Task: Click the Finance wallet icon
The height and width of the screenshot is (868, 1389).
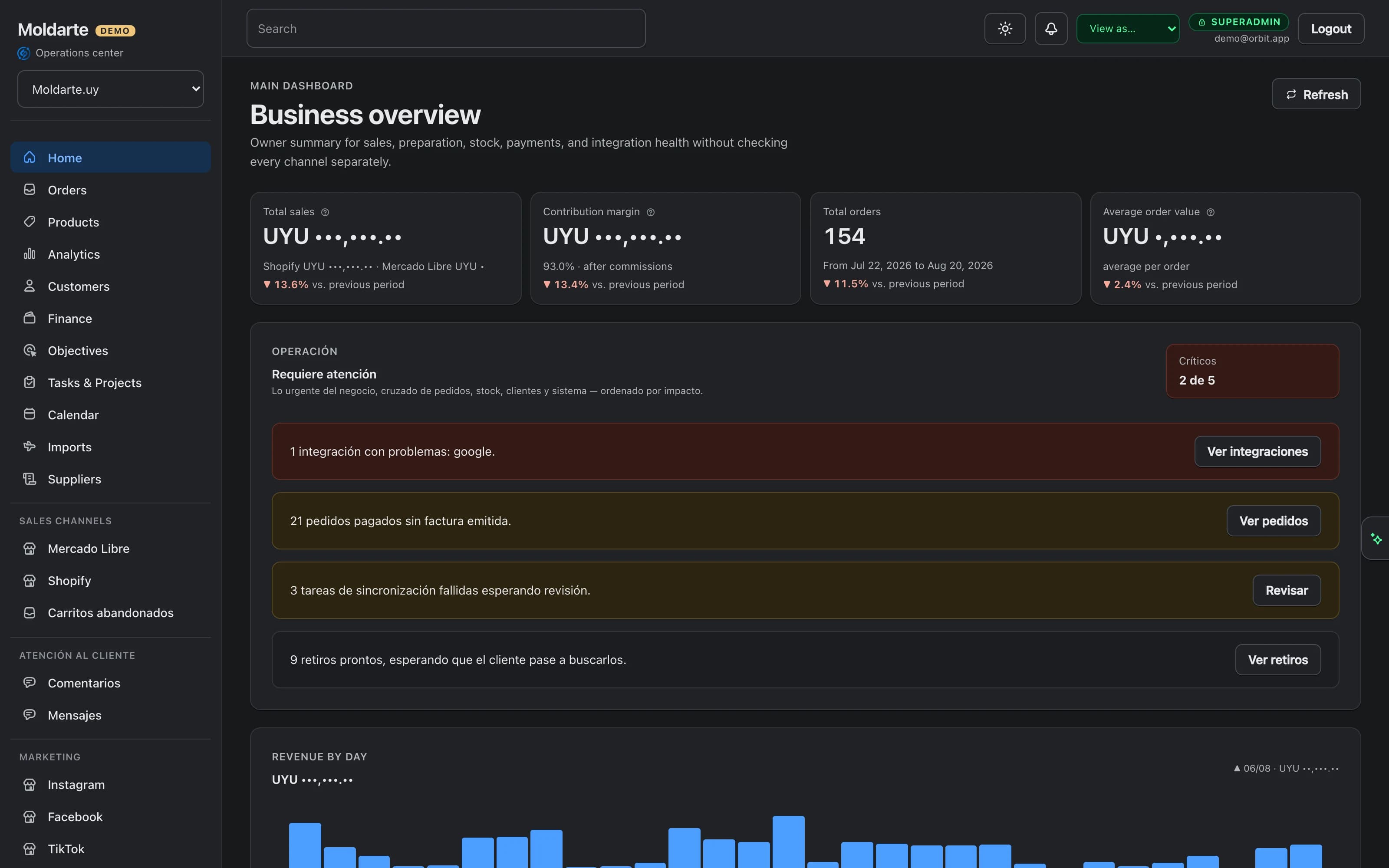Action: pos(29,318)
